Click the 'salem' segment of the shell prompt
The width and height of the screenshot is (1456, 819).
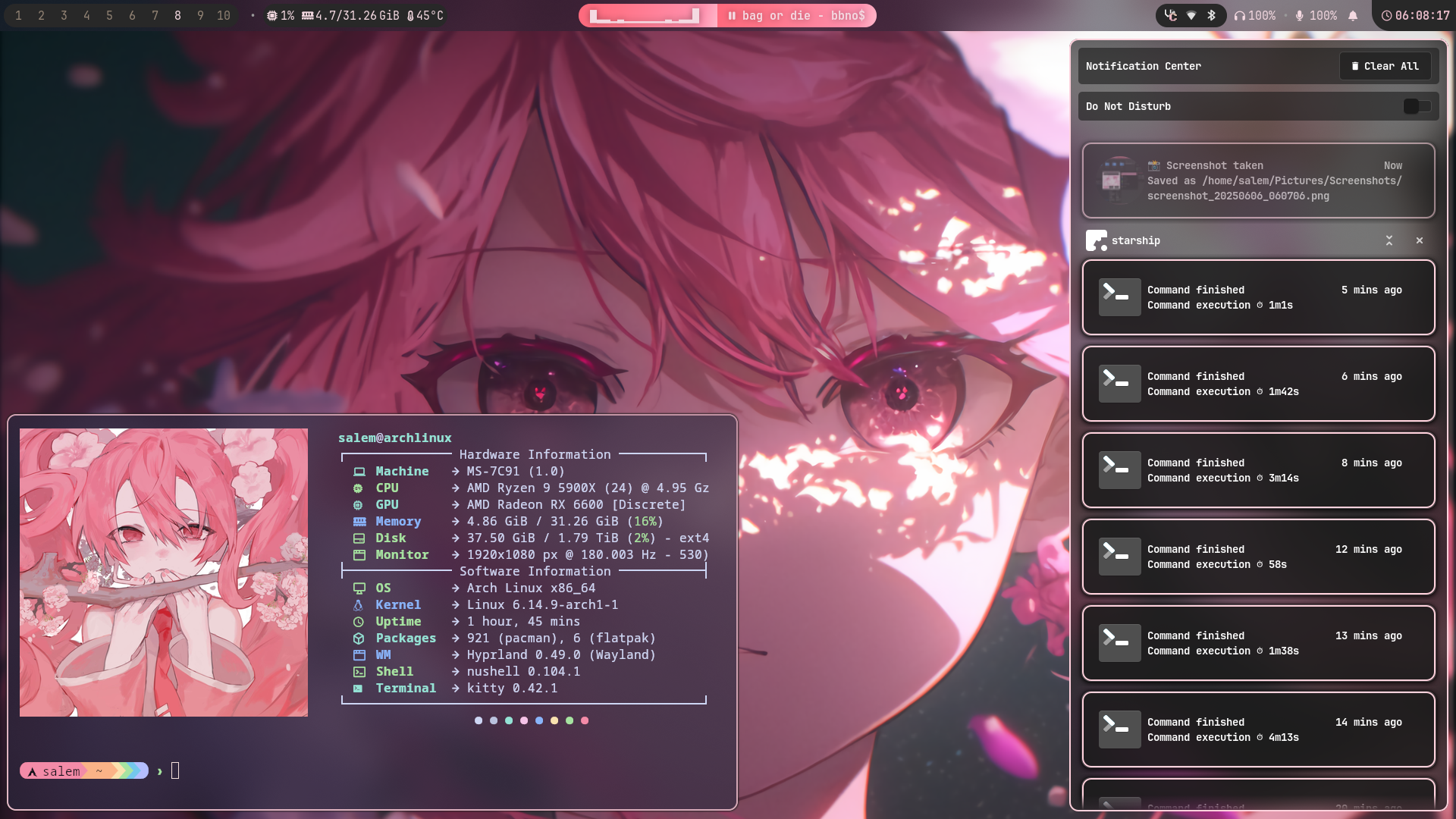point(61,771)
